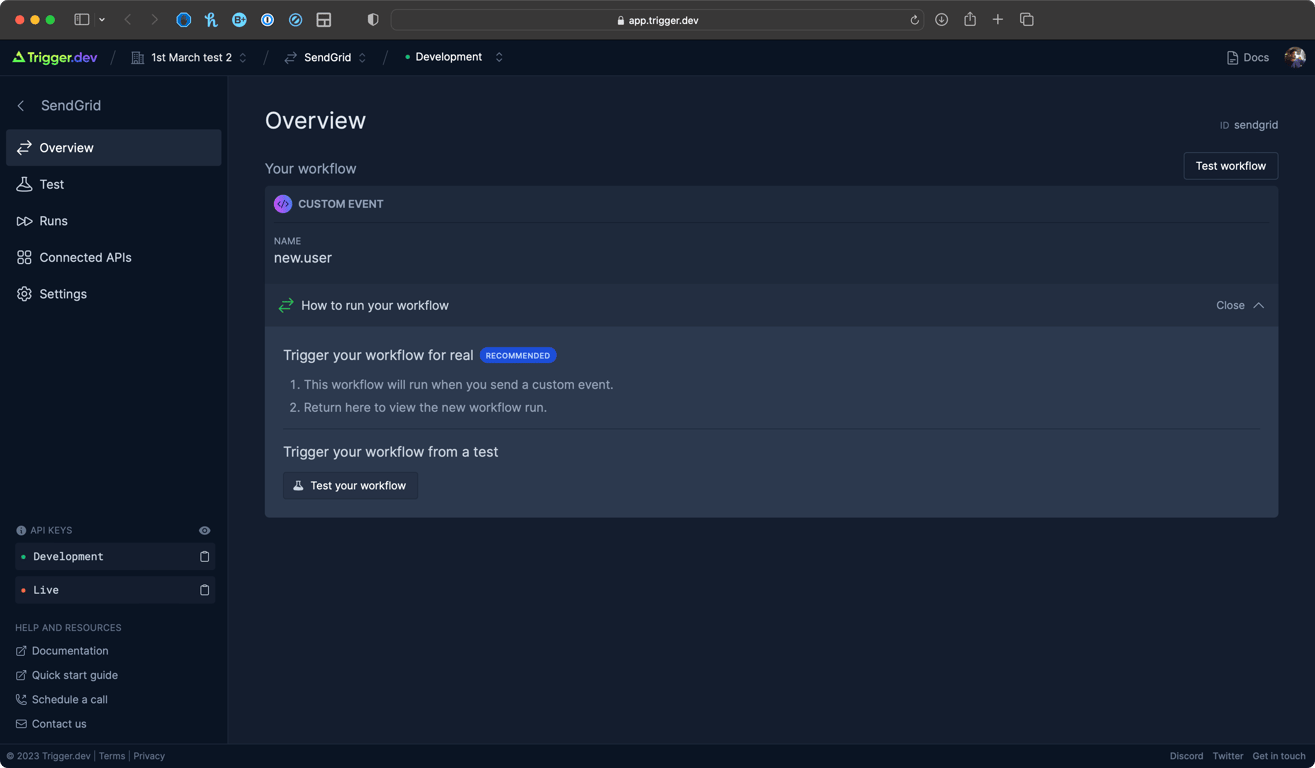Open the Test sidebar item

click(x=113, y=184)
